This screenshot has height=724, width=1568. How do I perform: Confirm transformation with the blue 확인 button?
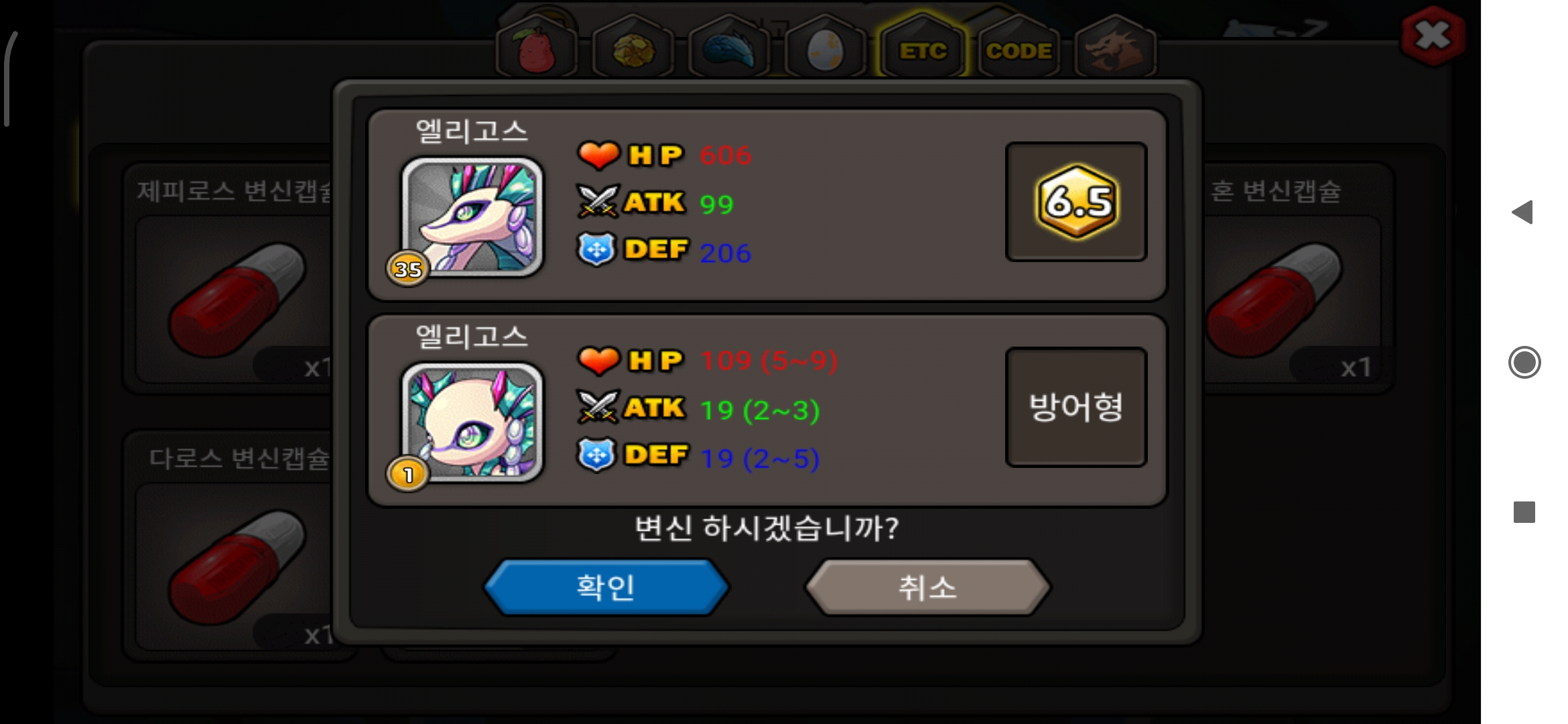tap(606, 587)
